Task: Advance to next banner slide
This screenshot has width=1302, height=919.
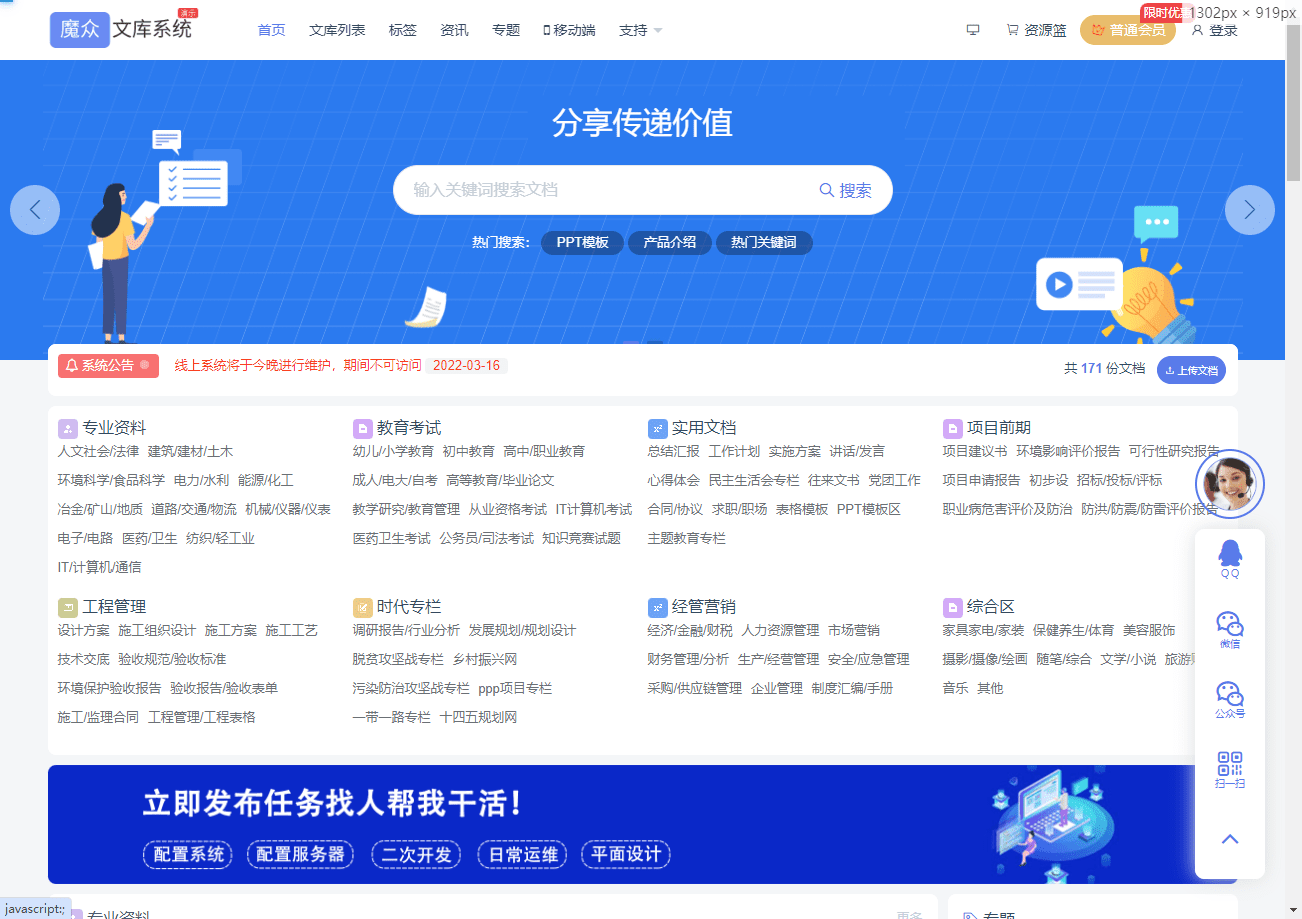Action: [1249, 210]
